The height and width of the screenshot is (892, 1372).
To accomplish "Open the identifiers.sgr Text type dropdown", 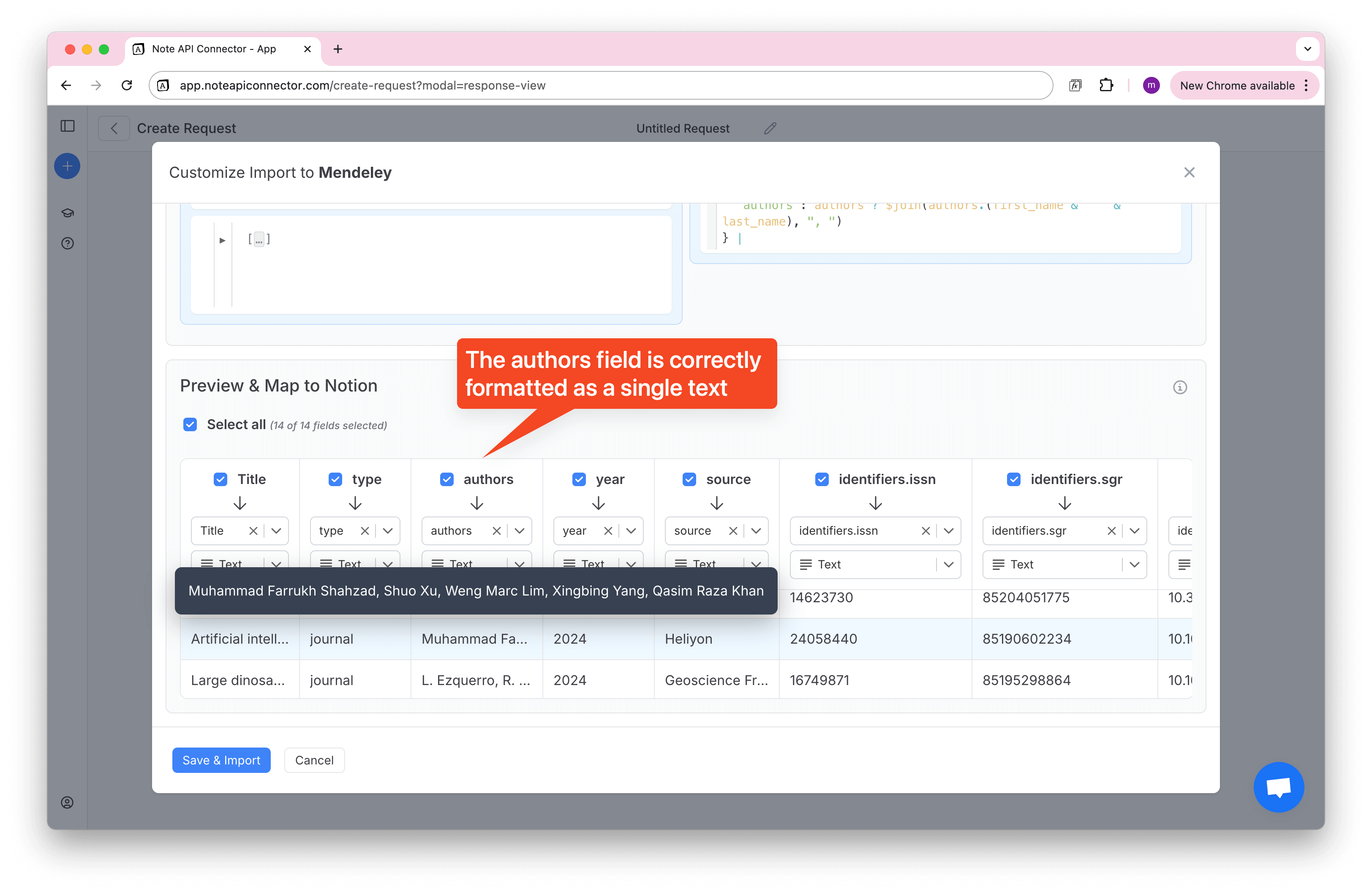I will click(x=1064, y=565).
